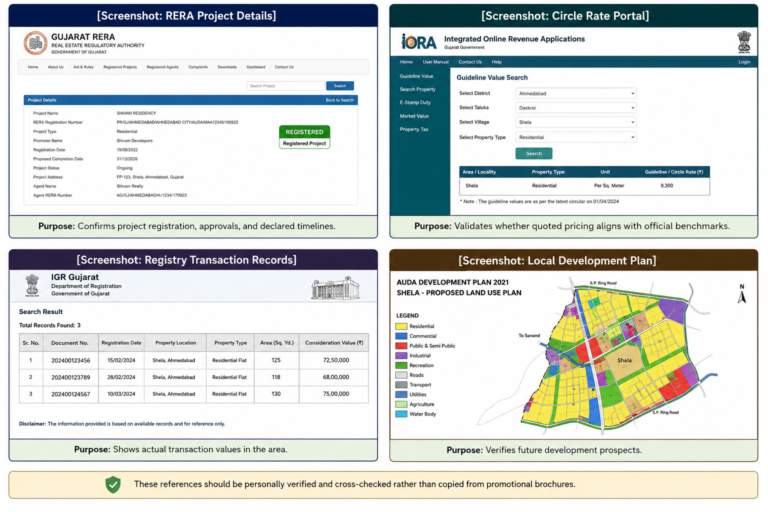The width and height of the screenshot is (768, 512).
Task: Click SHIVAM RESIDENCY project name value
Action: point(136,113)
